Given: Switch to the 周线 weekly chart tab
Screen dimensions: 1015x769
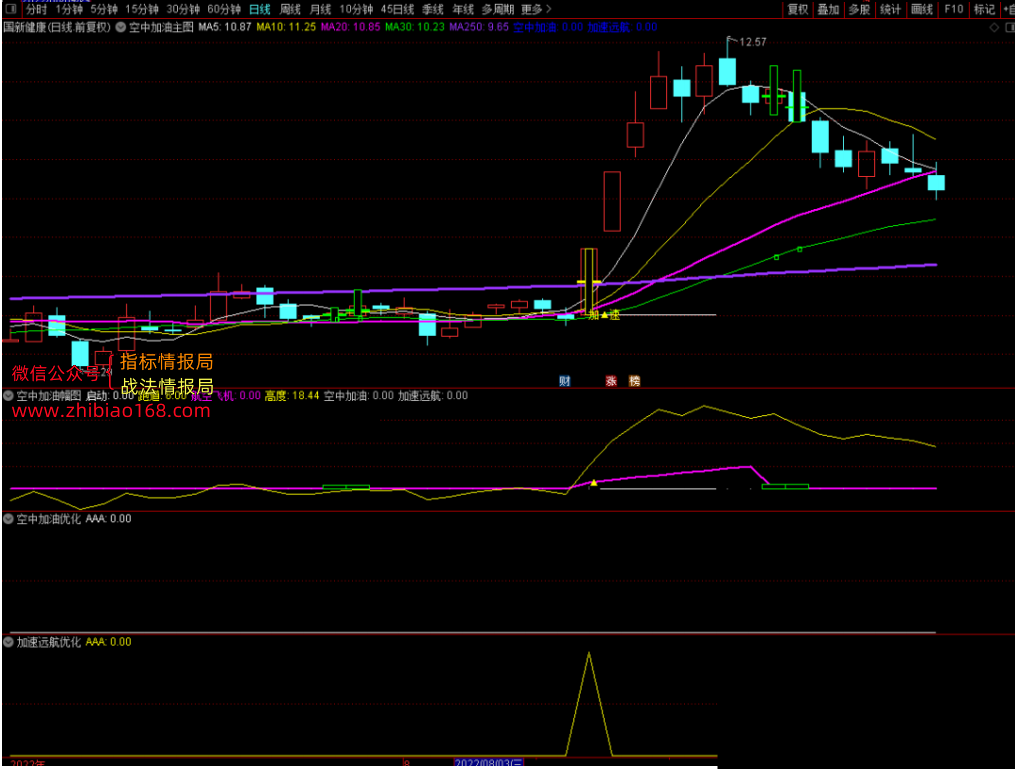Looking at the screenshot, I should click(290, 9).
